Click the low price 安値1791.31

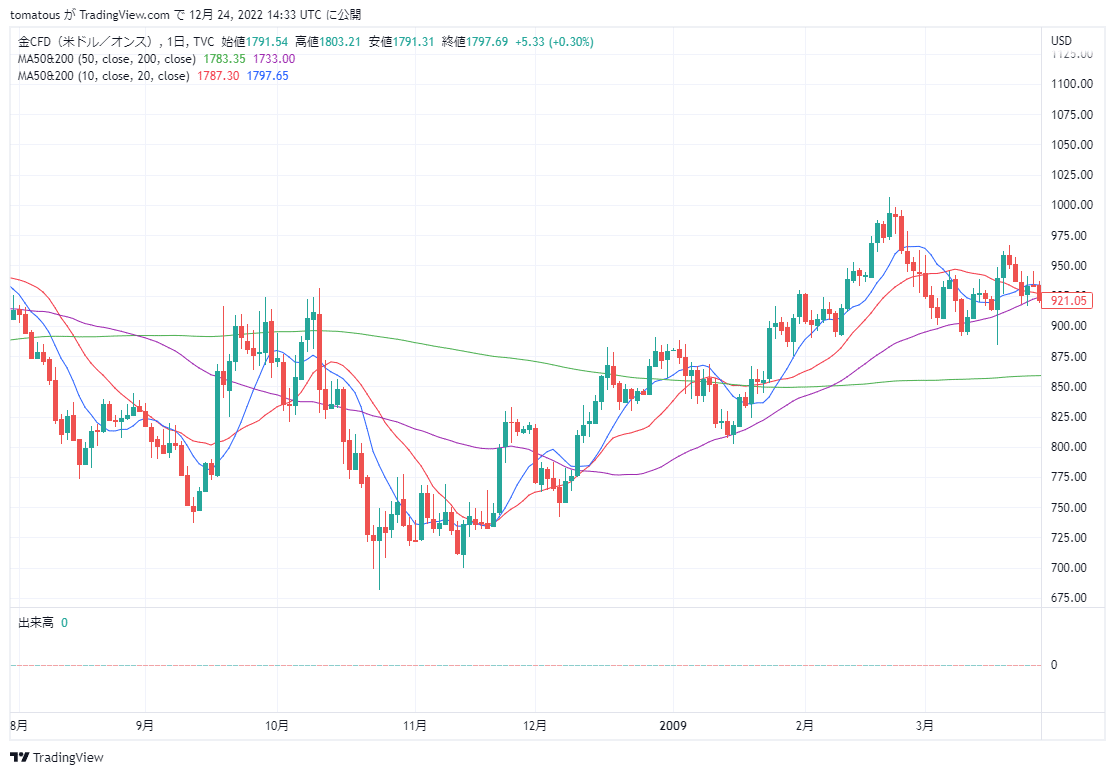click(401, 42)
